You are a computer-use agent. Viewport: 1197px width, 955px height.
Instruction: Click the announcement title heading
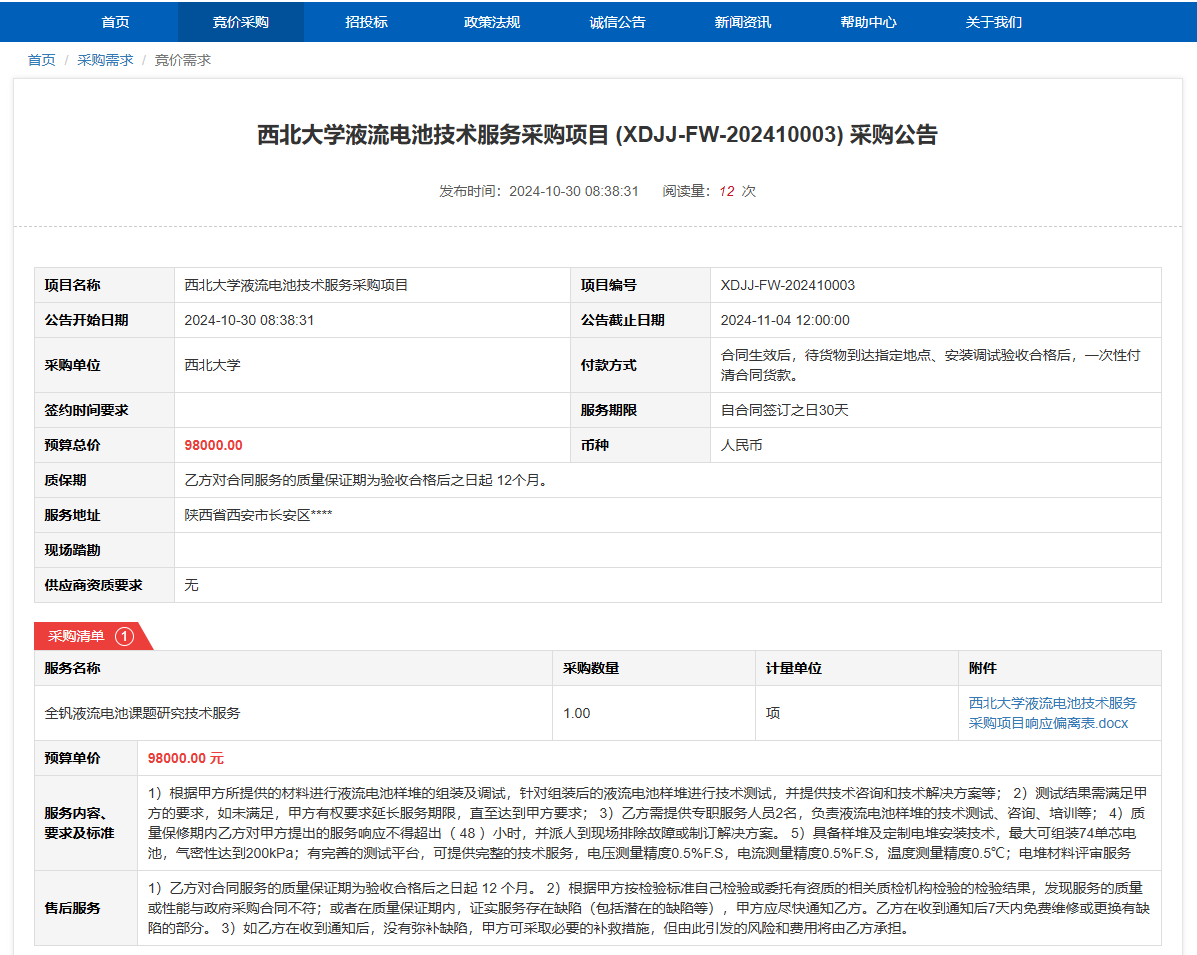[x=597, y=134]
